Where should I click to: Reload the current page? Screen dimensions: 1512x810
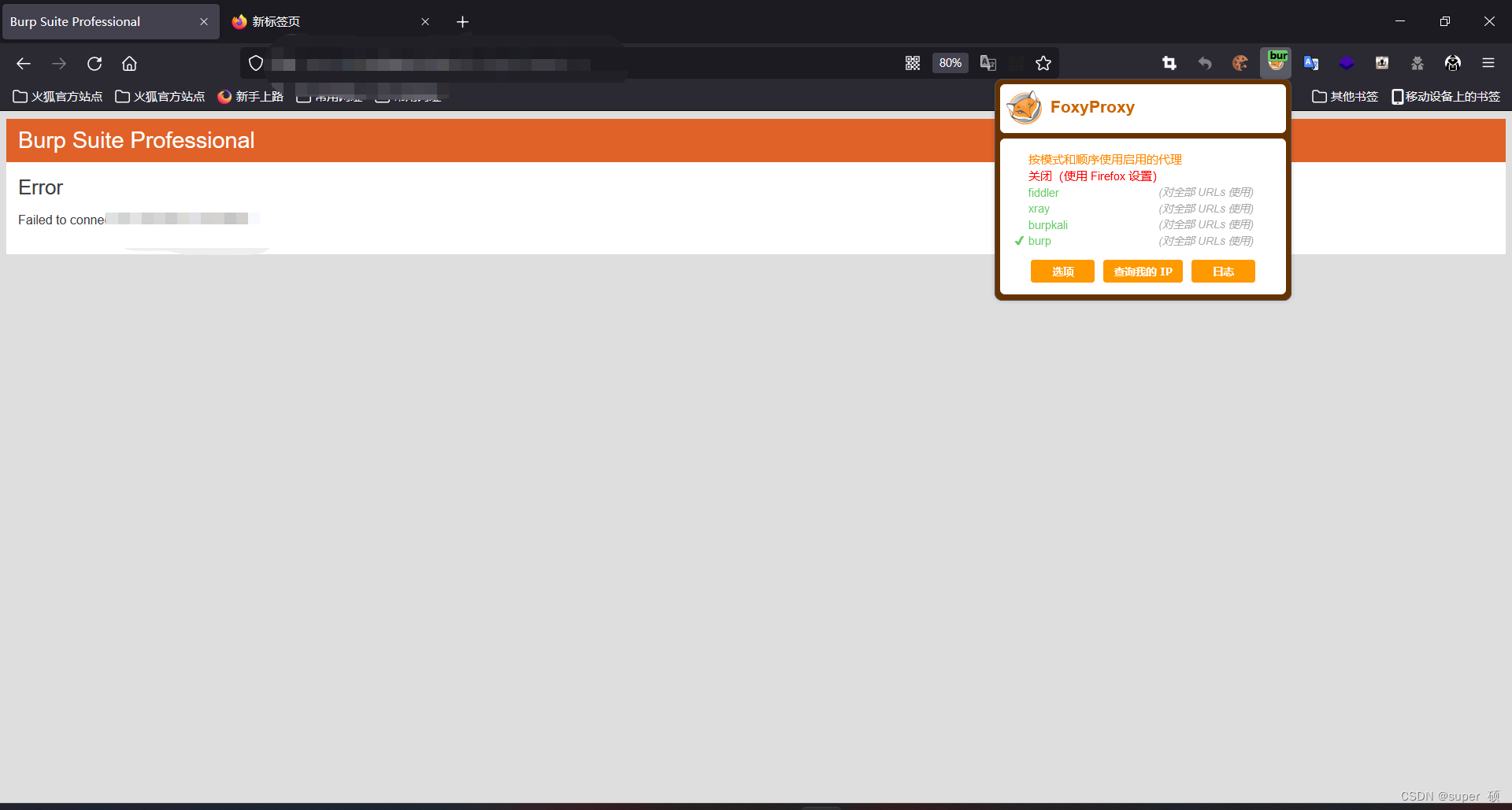pyautogui.click(x=94, y=64)
